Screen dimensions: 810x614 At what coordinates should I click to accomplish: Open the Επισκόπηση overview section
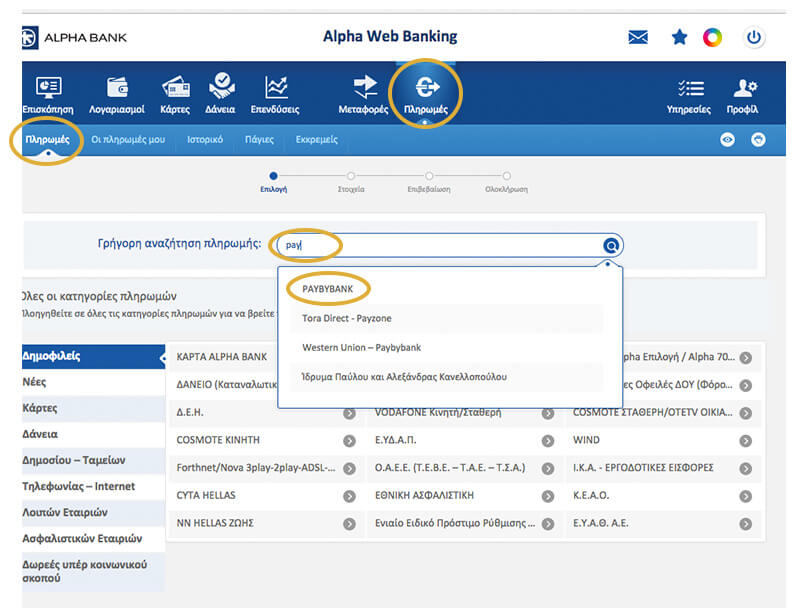(x=48, y=95)
